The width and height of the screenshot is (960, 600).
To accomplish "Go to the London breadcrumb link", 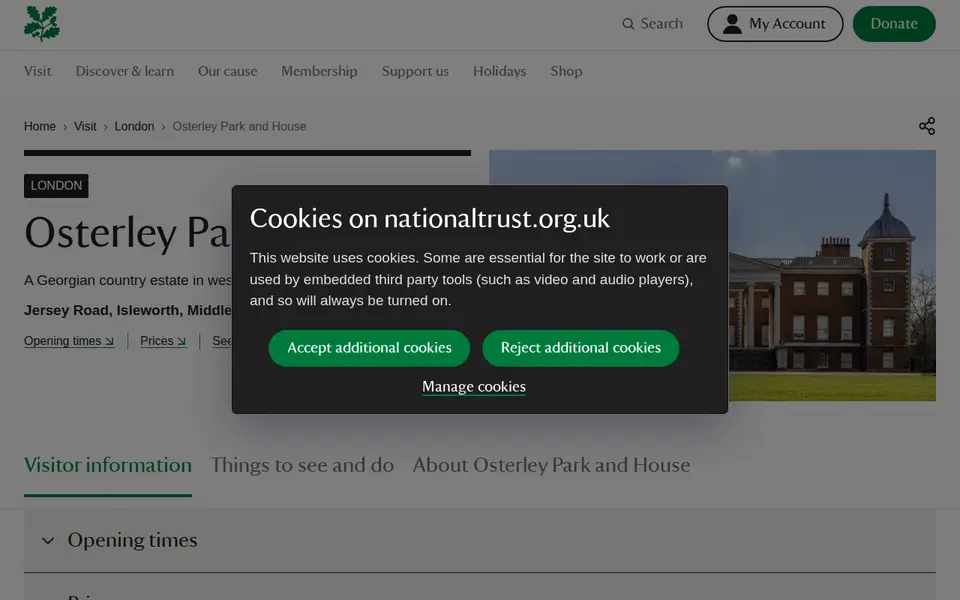I will (x=134, y=126).
